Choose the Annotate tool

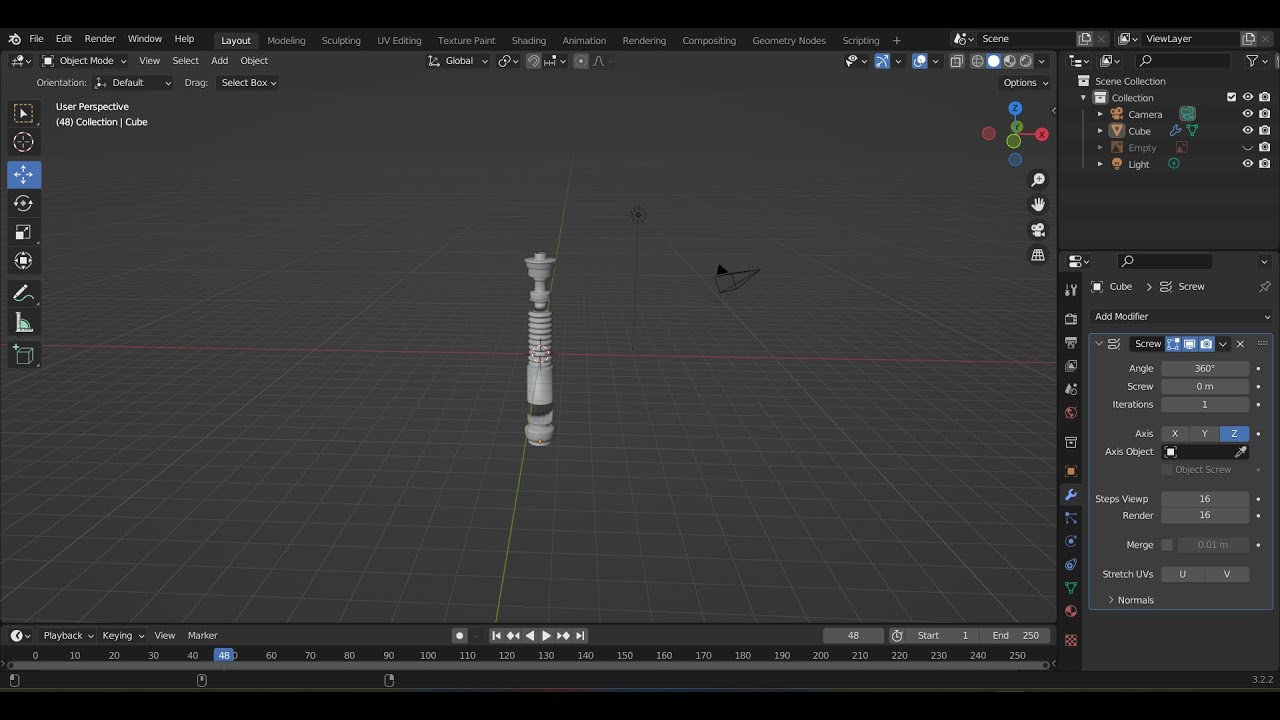click(x=24, y=294)
